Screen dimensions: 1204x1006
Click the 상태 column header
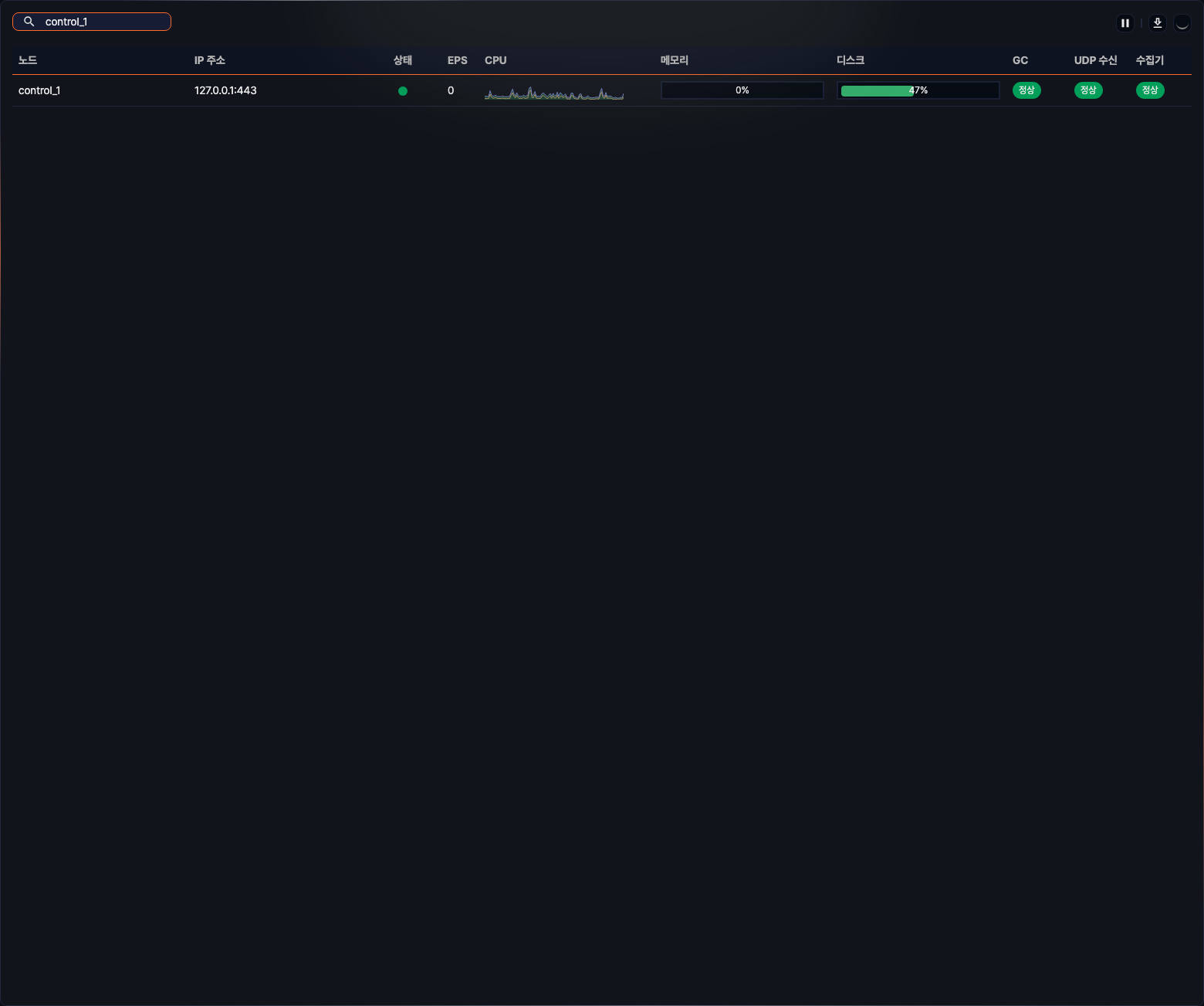click(402, 60)
